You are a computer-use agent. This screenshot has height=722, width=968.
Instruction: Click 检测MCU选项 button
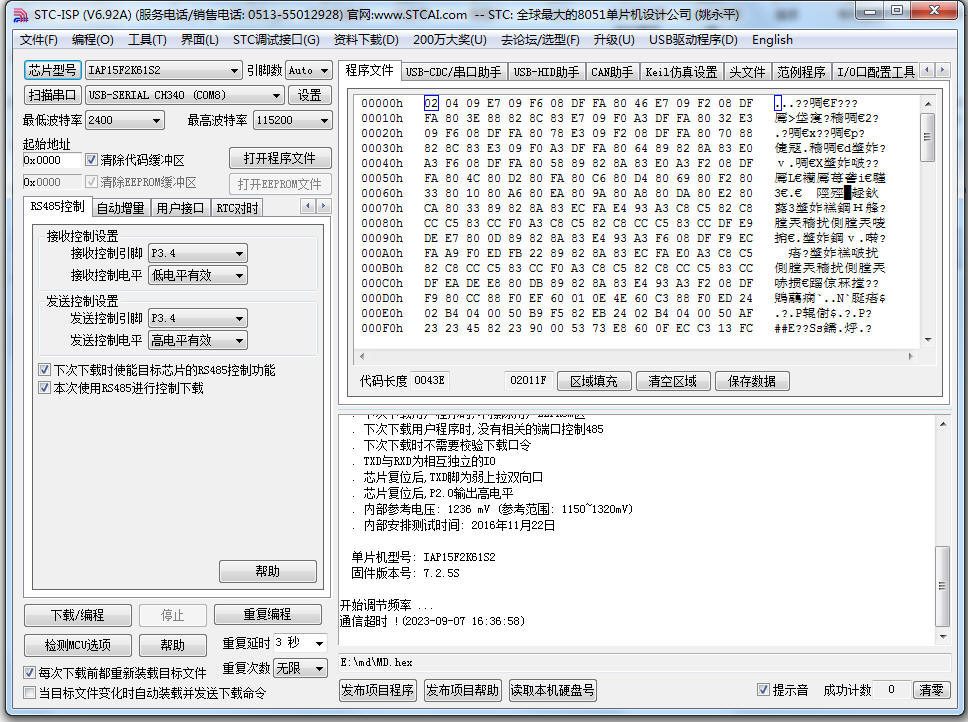coord(78,645)
